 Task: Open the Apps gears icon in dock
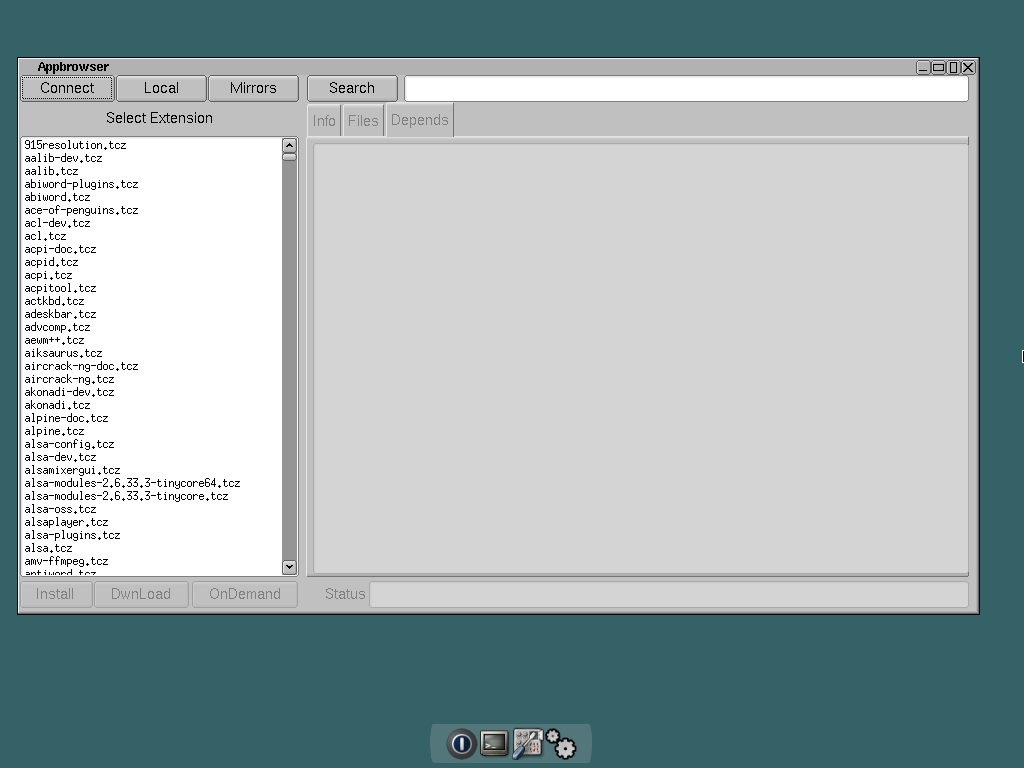561,744
